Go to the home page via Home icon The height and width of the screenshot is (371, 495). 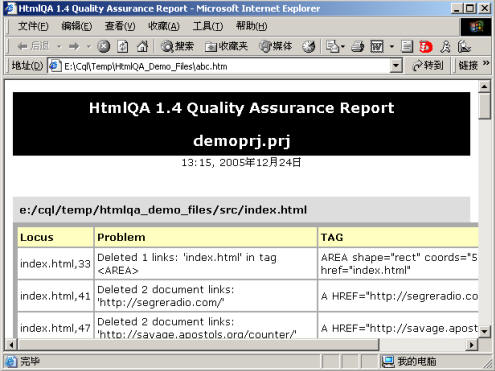(x=142, y=46)
